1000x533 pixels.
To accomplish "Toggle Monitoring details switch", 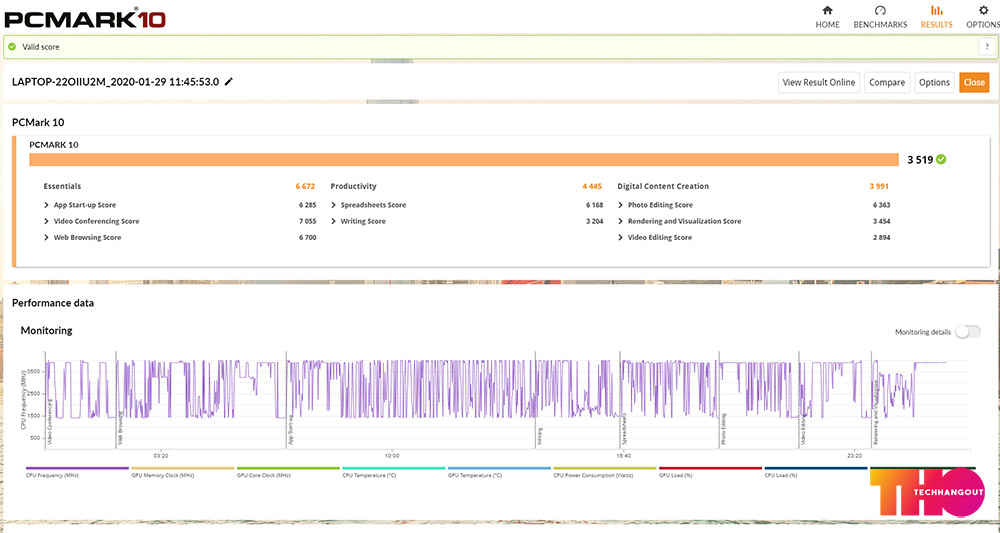I will (967, 332).
